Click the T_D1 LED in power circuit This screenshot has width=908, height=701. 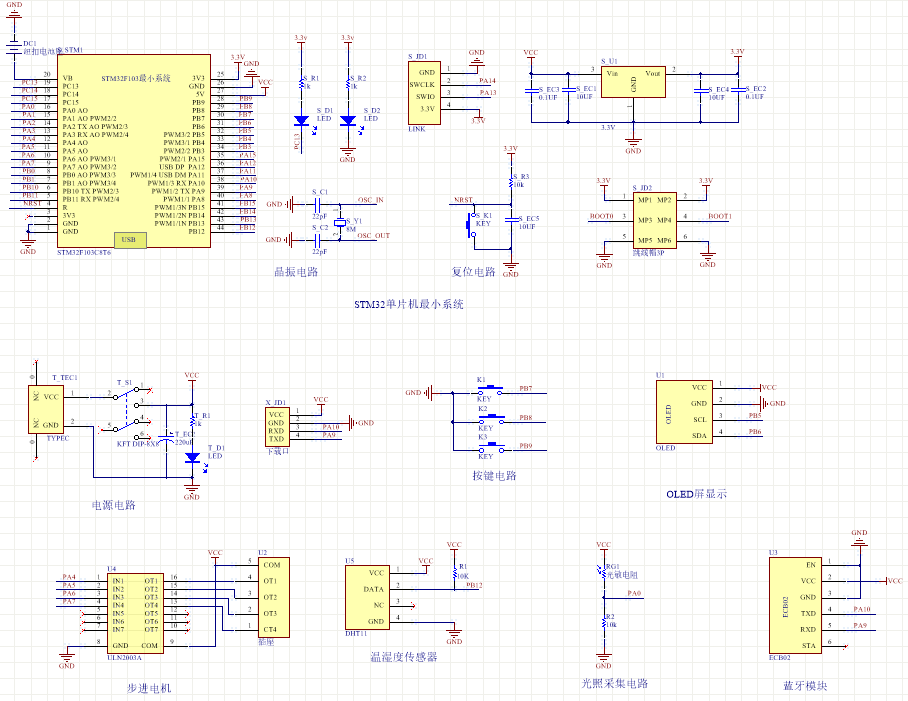(x=192, y=457)
